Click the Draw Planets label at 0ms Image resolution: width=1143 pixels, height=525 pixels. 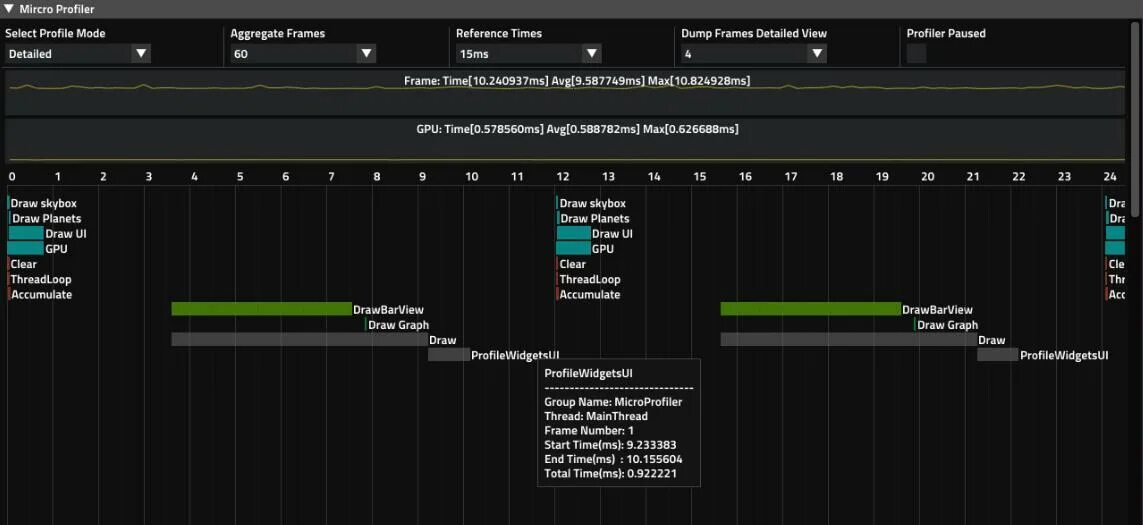(x=47, y=219)
